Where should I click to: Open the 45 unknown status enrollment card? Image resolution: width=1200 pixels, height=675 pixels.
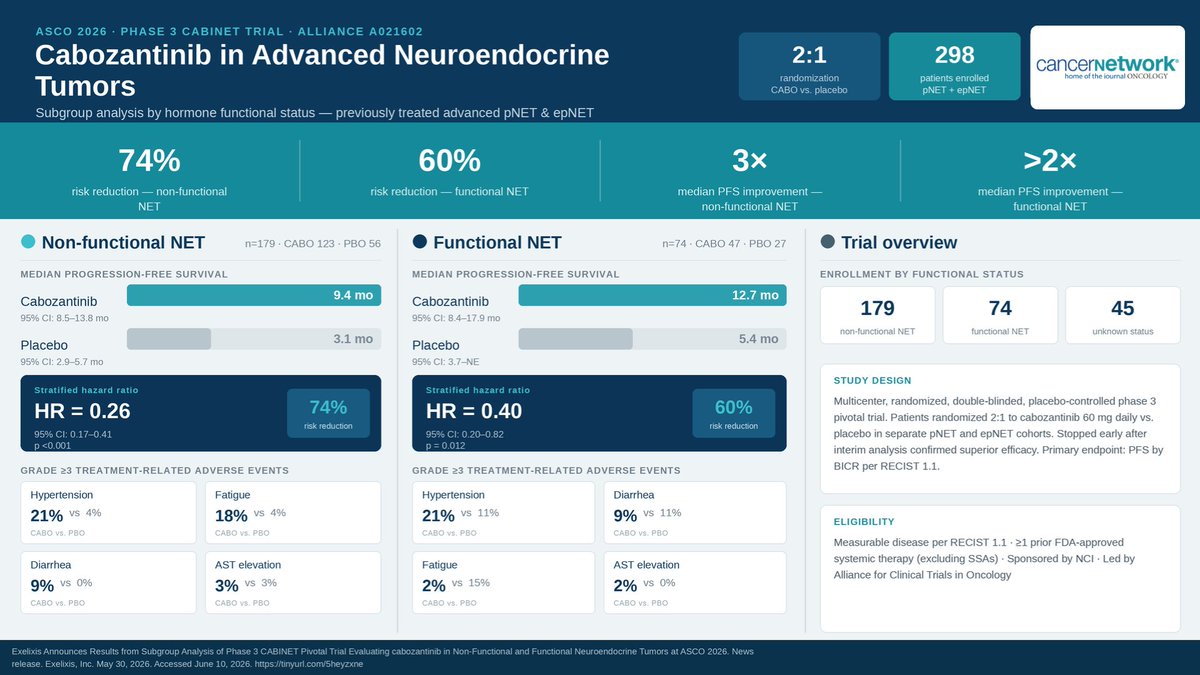click(1122, 316)
